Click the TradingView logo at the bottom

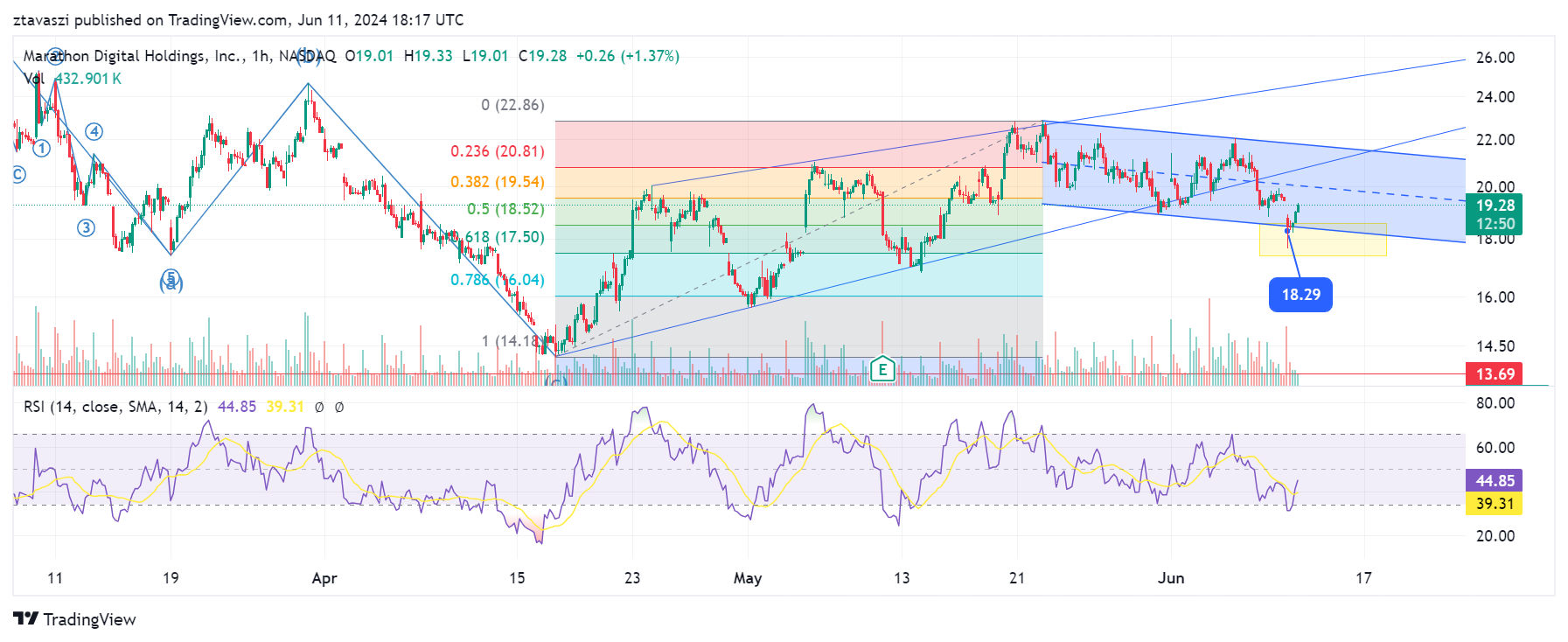coord(75,619)
